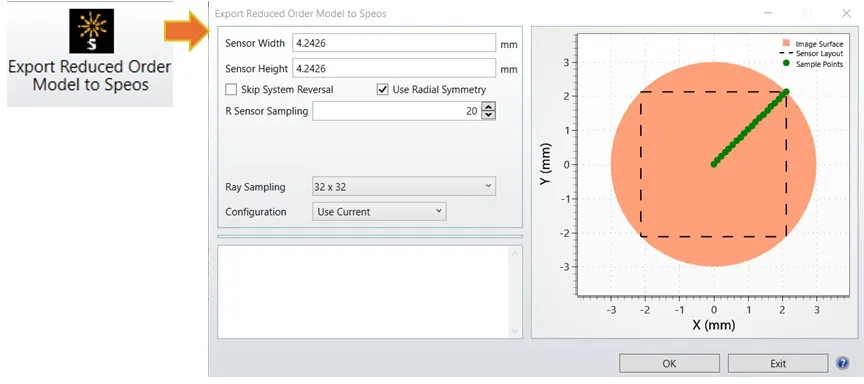This screenshot has height=384, width=864.
Task: Enable the Skip System Reversal checkbox
Action: (231, 89)
